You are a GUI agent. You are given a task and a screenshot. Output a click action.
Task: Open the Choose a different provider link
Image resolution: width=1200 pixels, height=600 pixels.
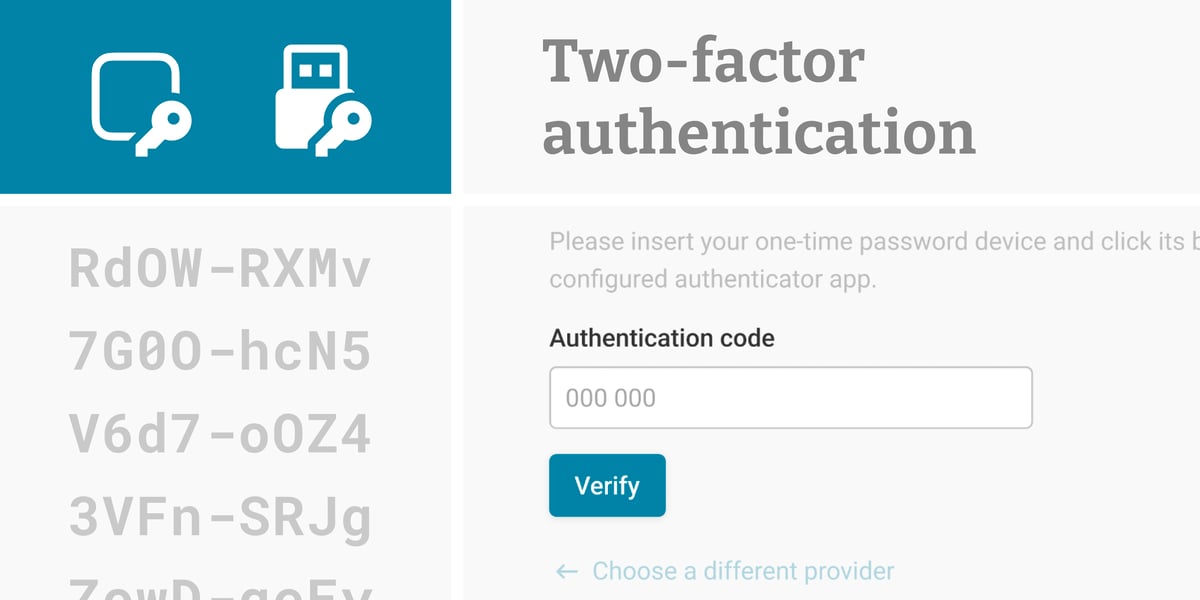coord(743,571)
